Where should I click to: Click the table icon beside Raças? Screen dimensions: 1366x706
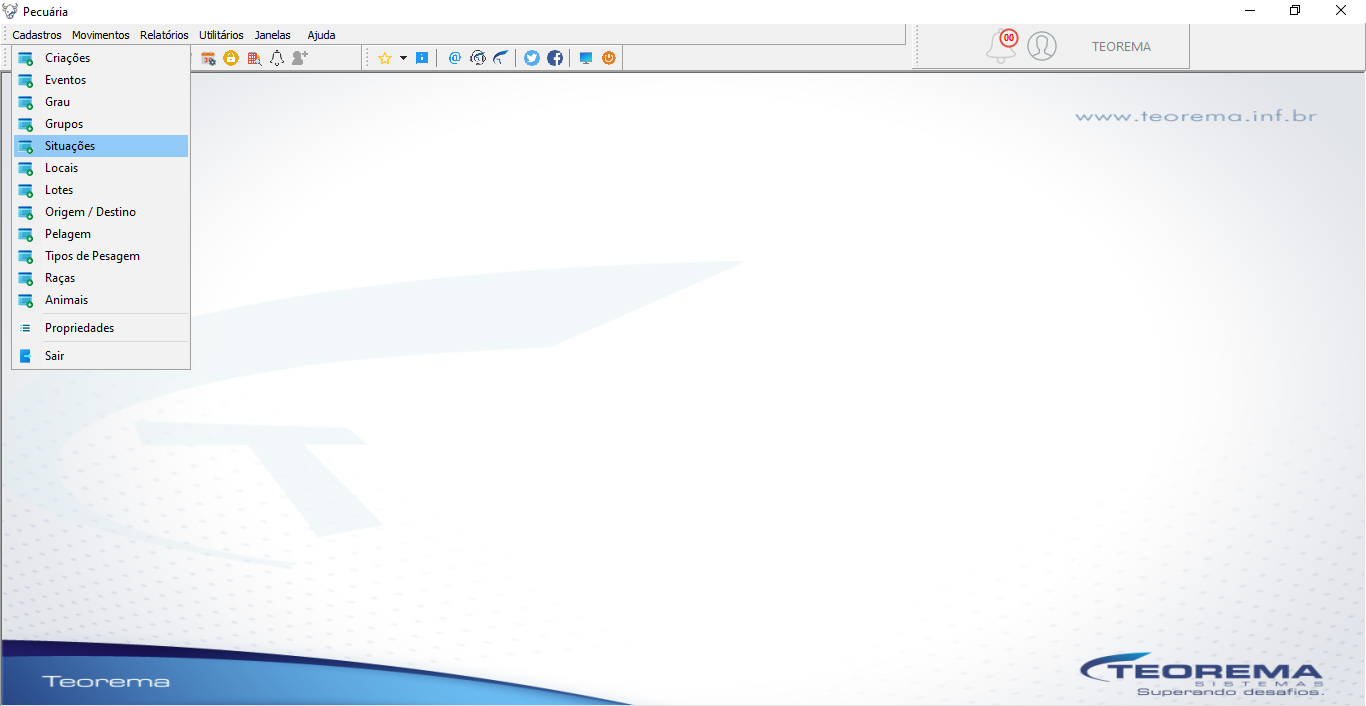26,278
